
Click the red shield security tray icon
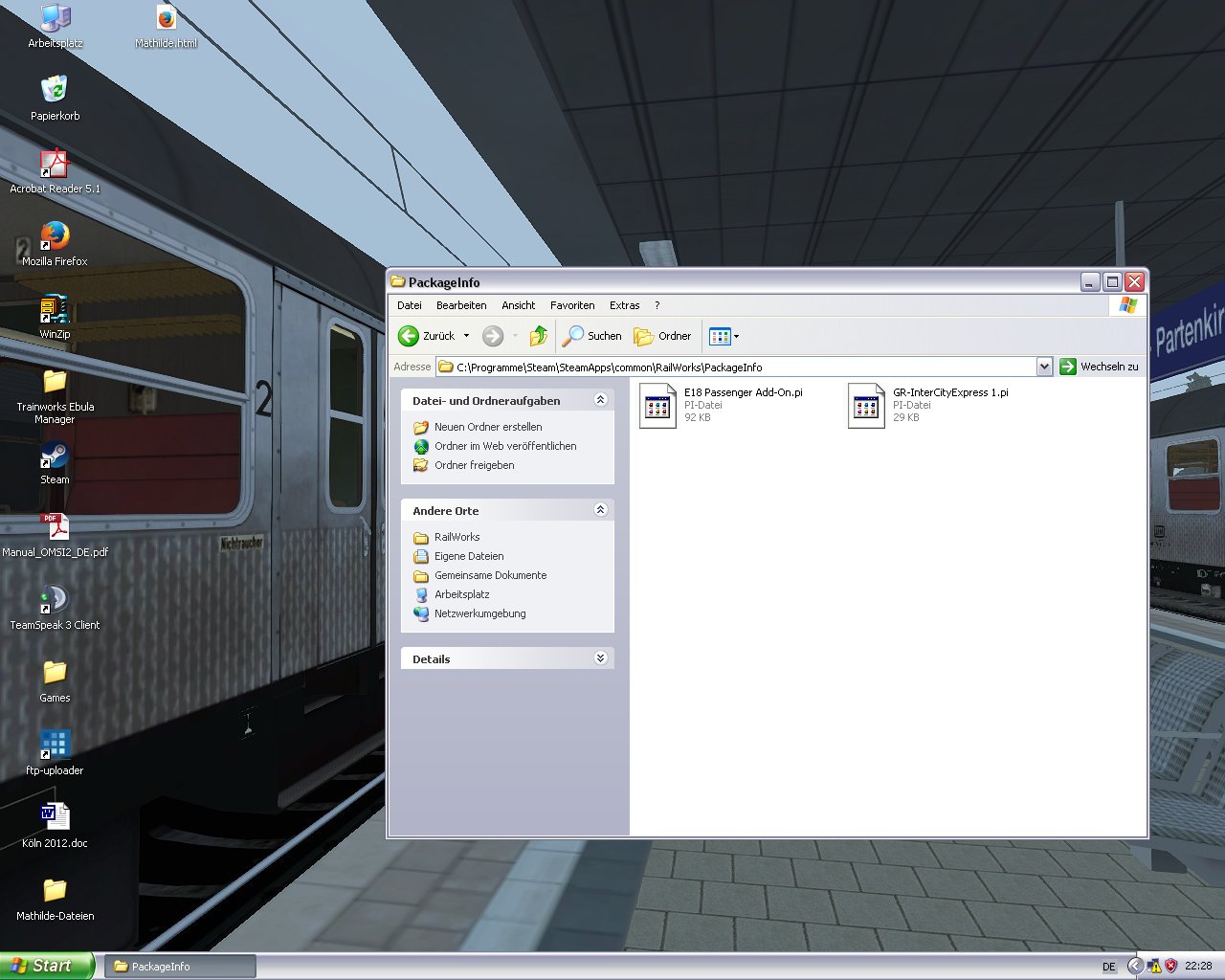[x=1170, y=967]
